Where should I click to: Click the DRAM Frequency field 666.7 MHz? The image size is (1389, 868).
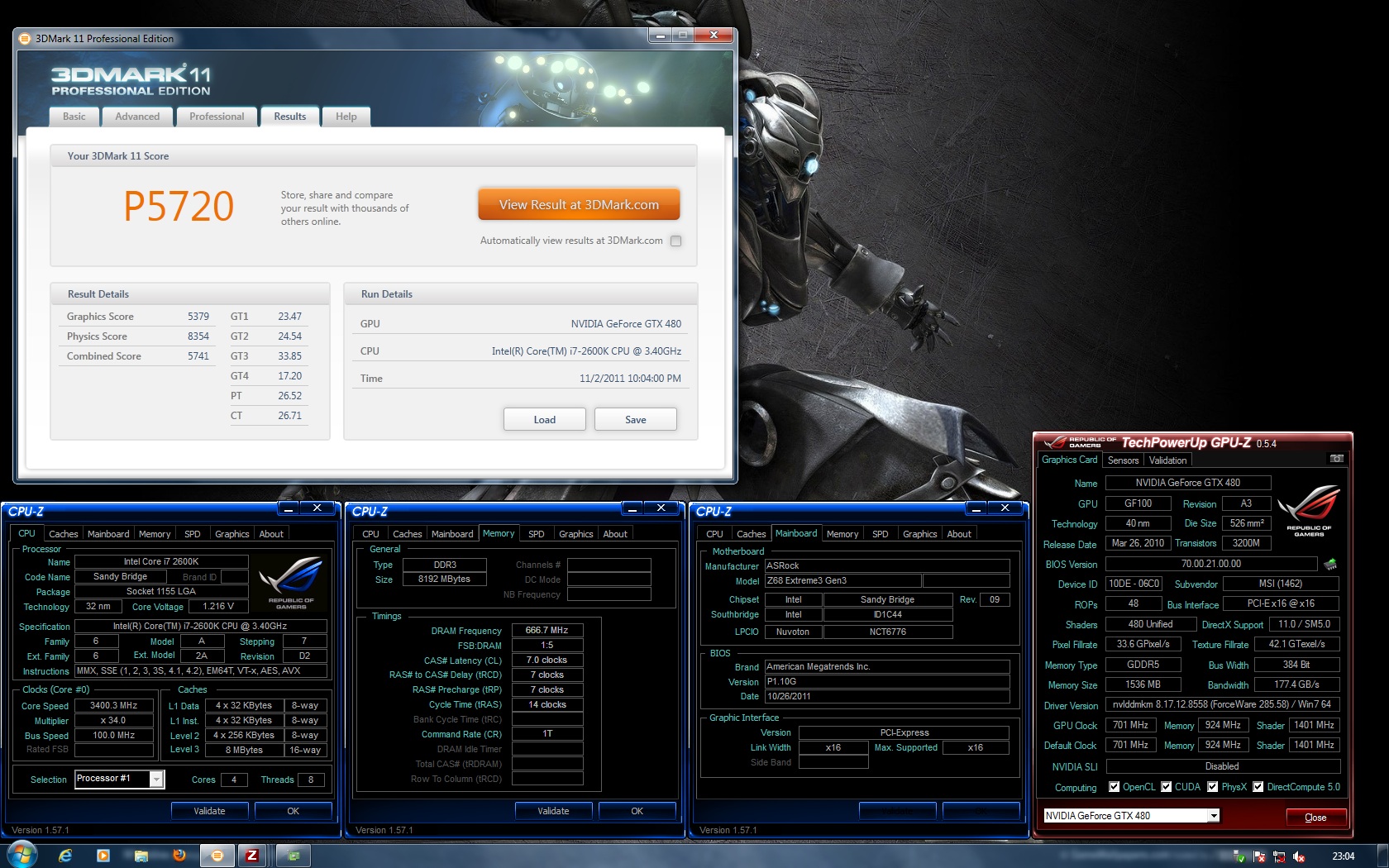click(x=547, y=630)
